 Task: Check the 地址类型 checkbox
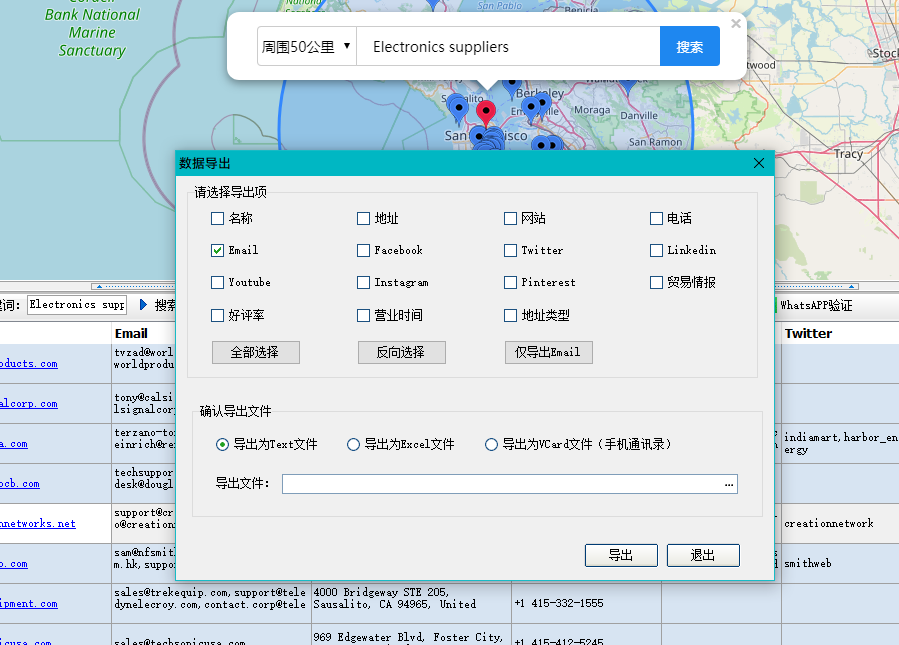click(510, 315)
